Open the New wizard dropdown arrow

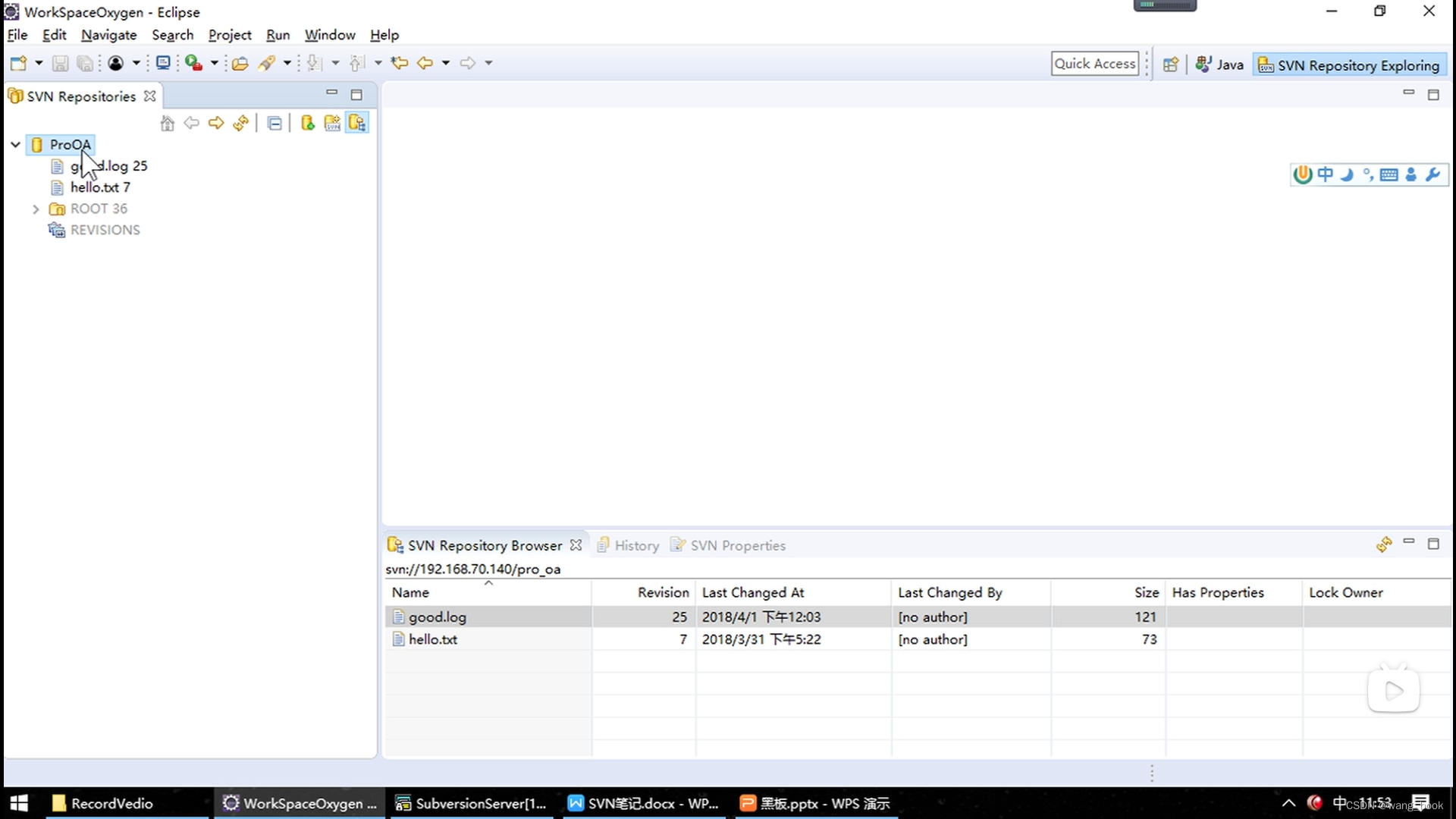[x=39, y=63]
